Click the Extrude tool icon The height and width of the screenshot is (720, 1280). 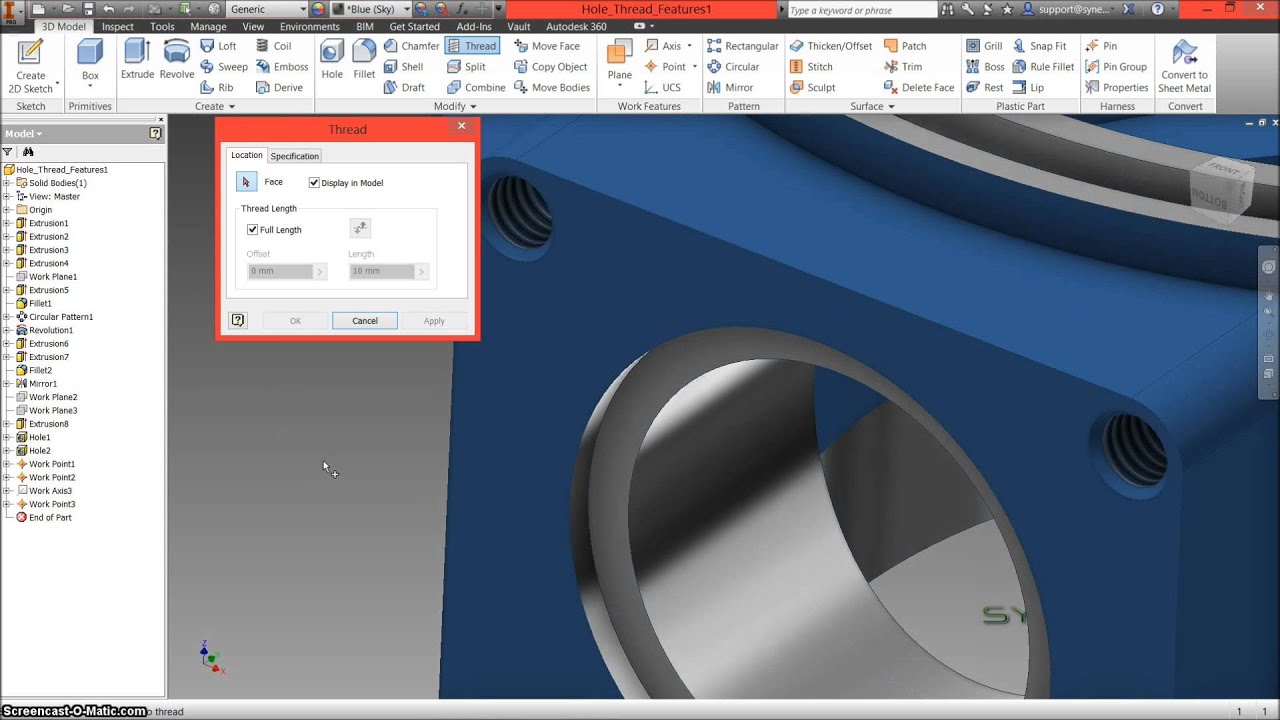[137, 59]
